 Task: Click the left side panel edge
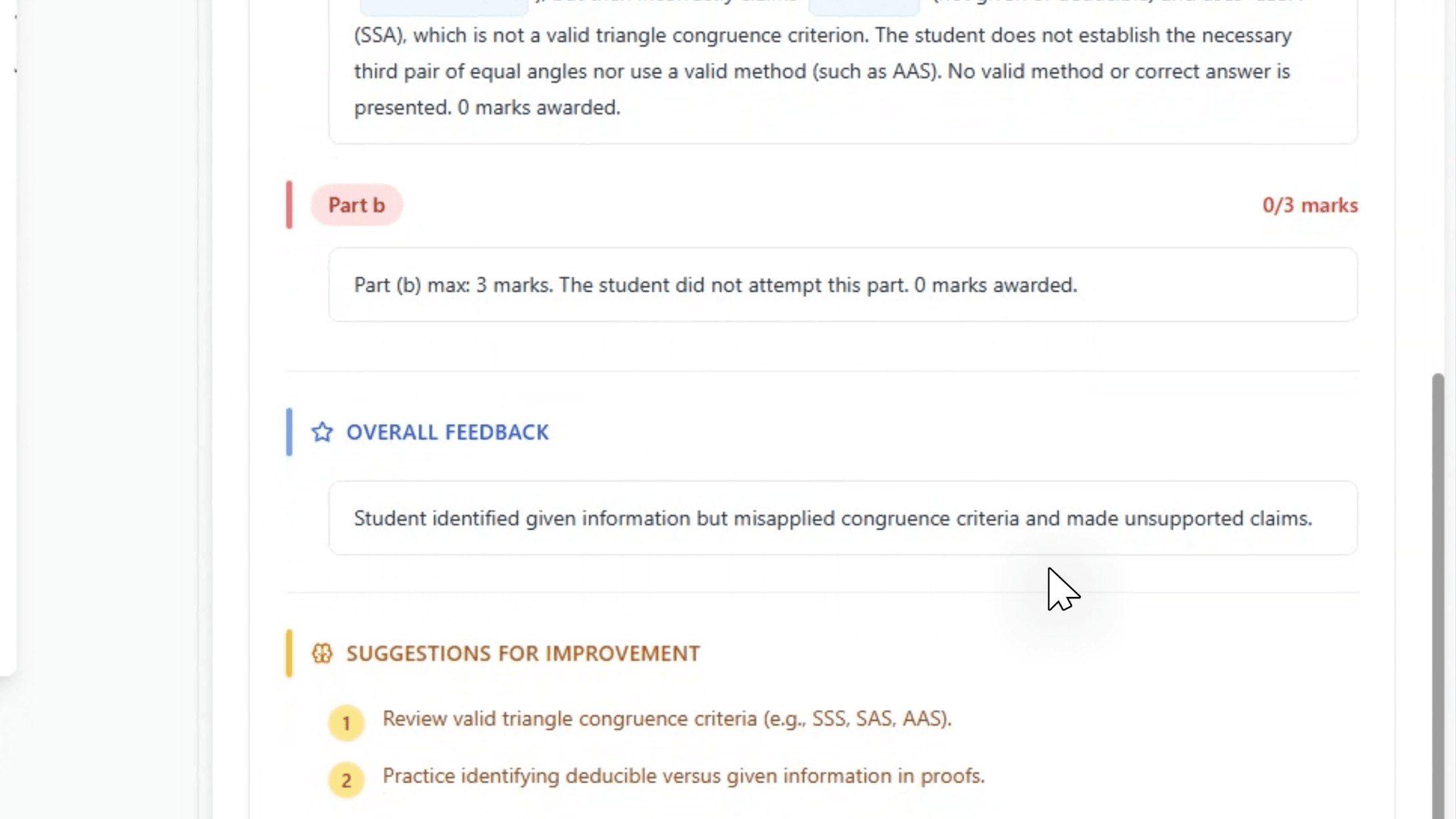(8, 337)
